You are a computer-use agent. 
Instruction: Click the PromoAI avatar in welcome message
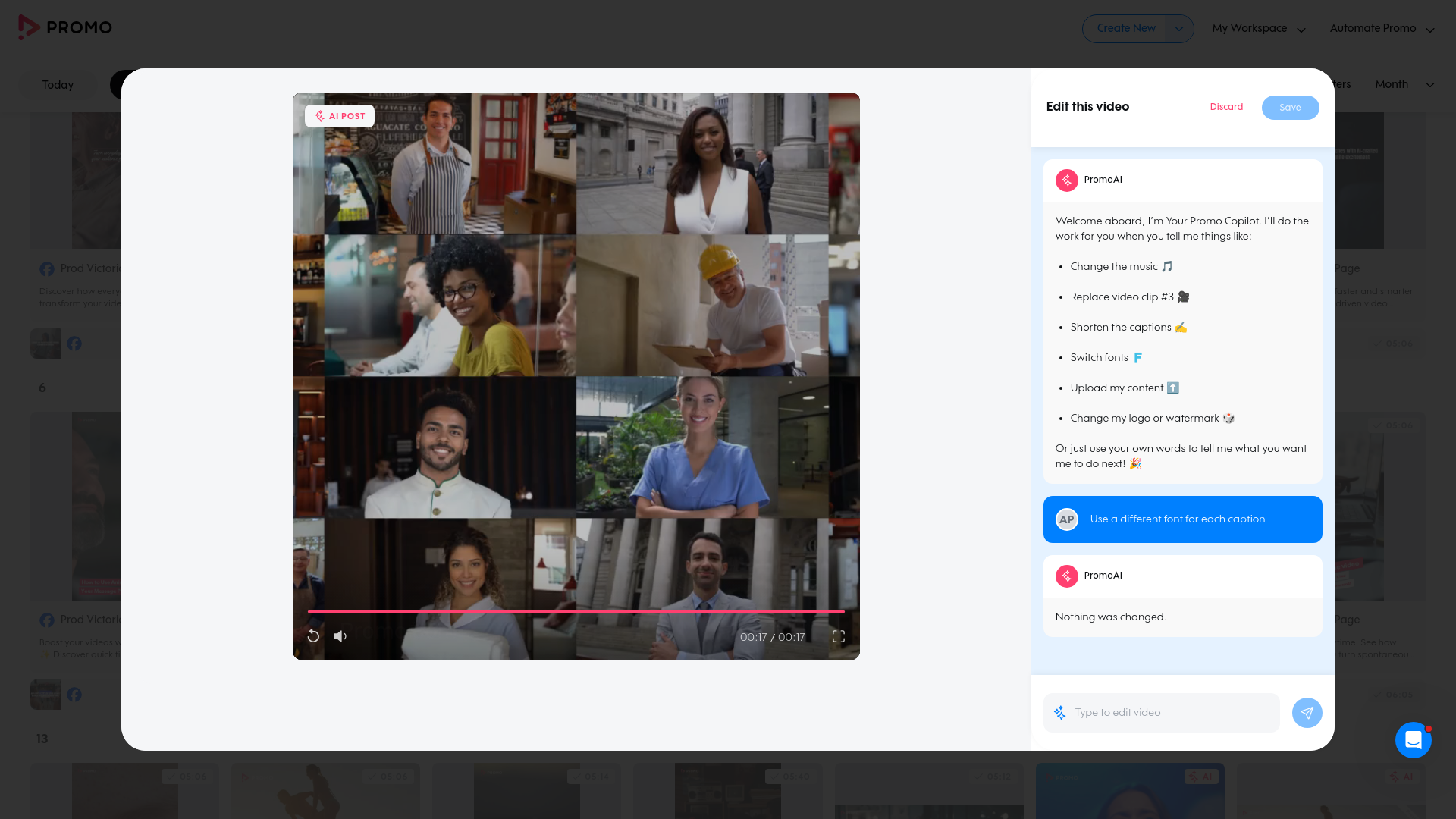point(1067,180)
